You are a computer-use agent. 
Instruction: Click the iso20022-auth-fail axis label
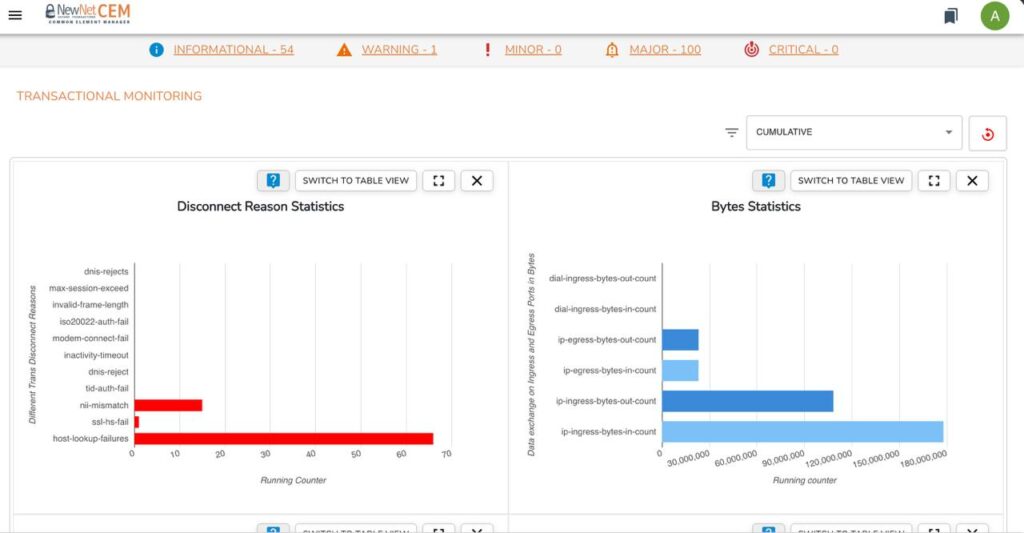[94, 321]
